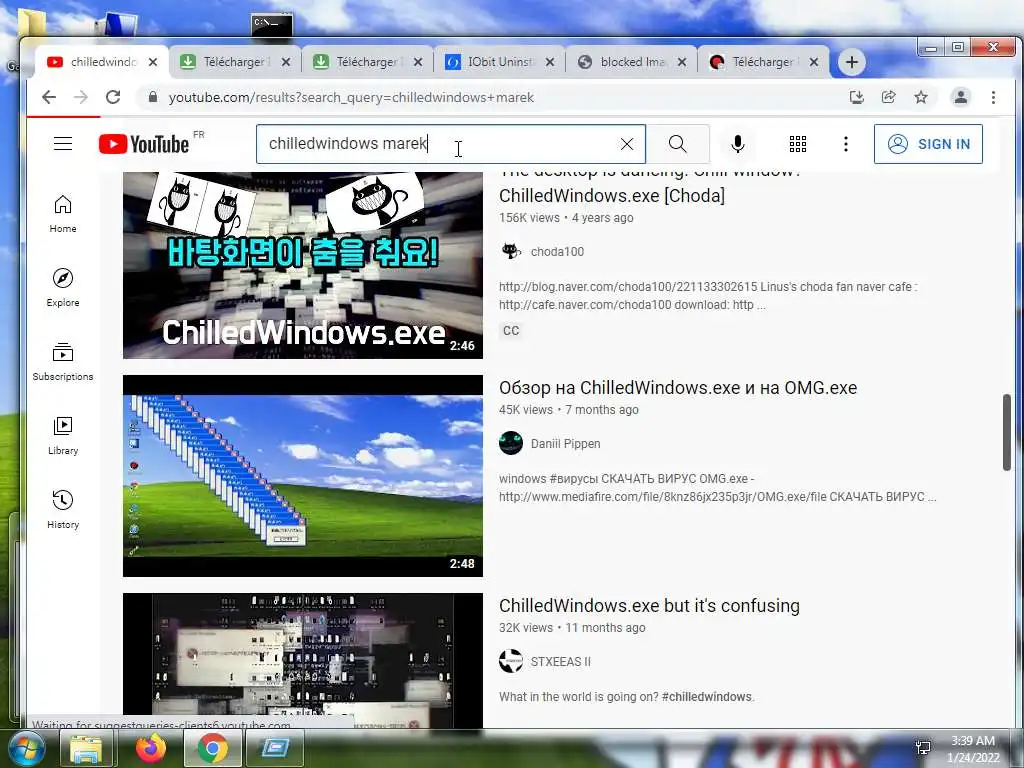Open the Daniil Pippen channel avatar

pyautogui.click(x=511, y=443)
